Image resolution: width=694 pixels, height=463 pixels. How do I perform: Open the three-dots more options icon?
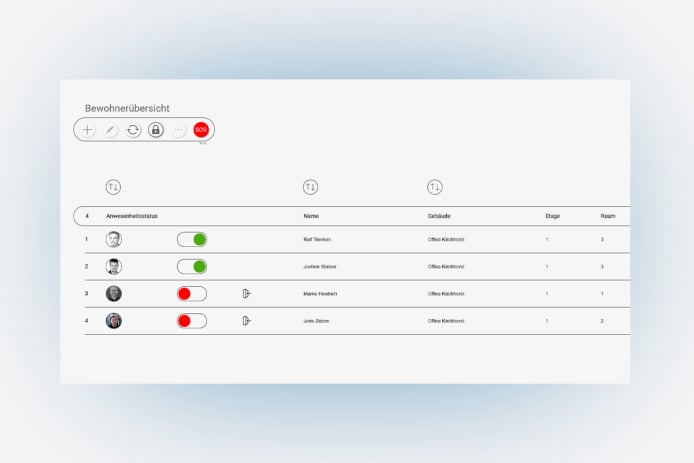(179, 130)
